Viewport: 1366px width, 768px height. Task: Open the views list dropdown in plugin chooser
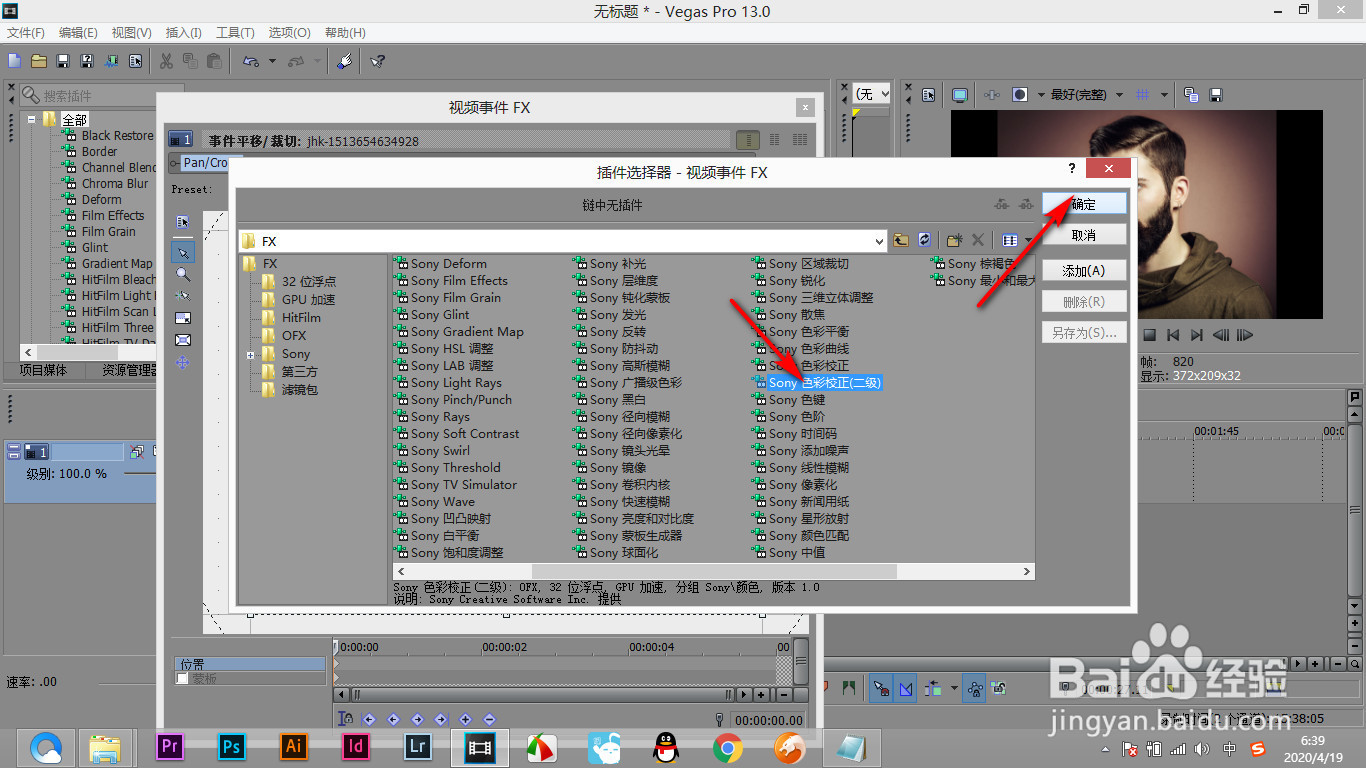tap(1029, 241)
